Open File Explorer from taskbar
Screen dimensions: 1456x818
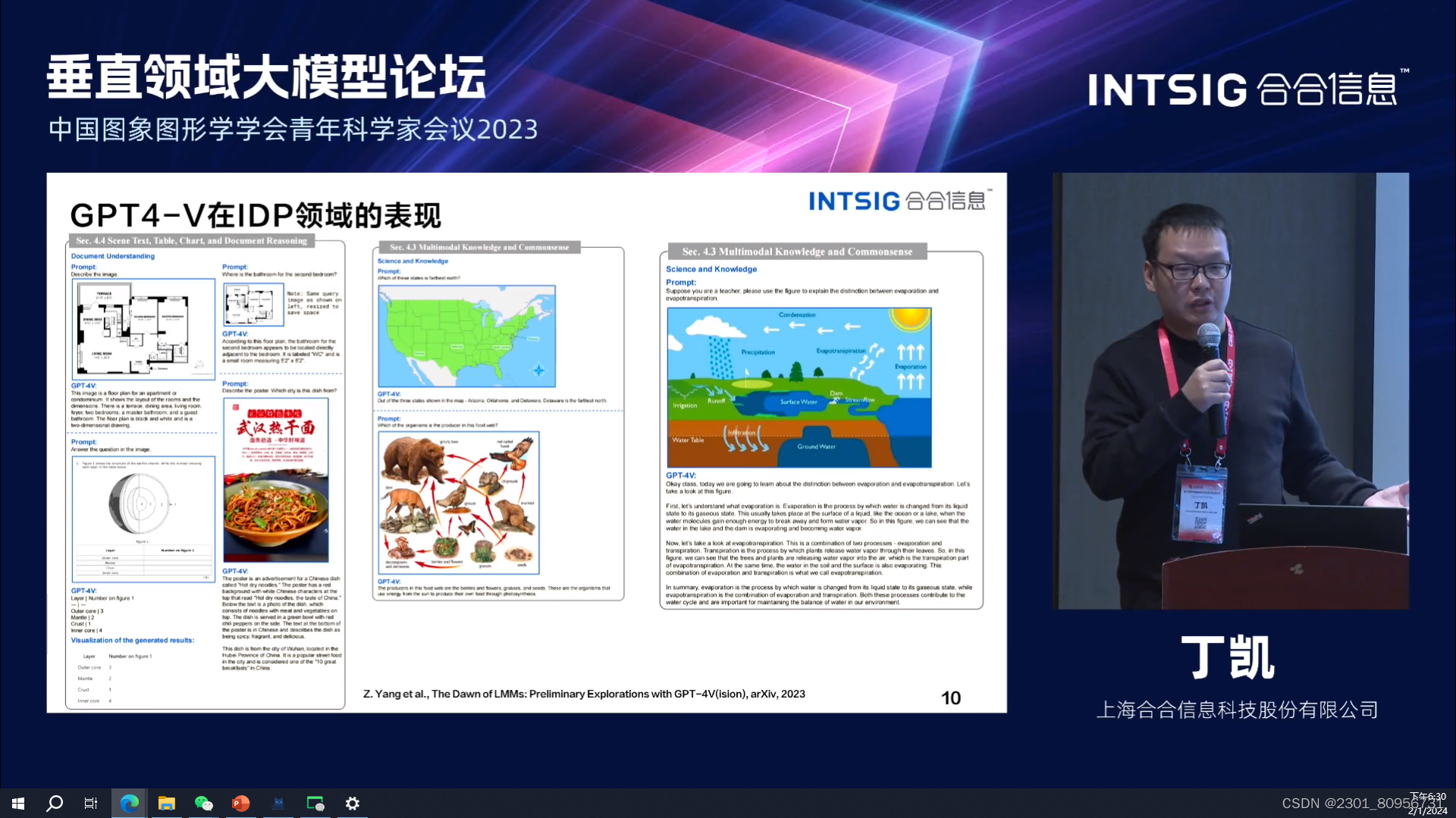point(167,803)
